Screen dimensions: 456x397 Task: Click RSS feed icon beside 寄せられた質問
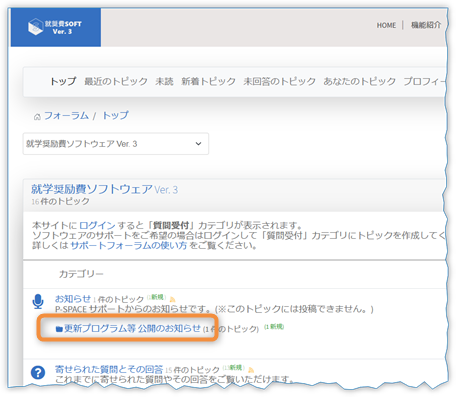click(251, 370)
